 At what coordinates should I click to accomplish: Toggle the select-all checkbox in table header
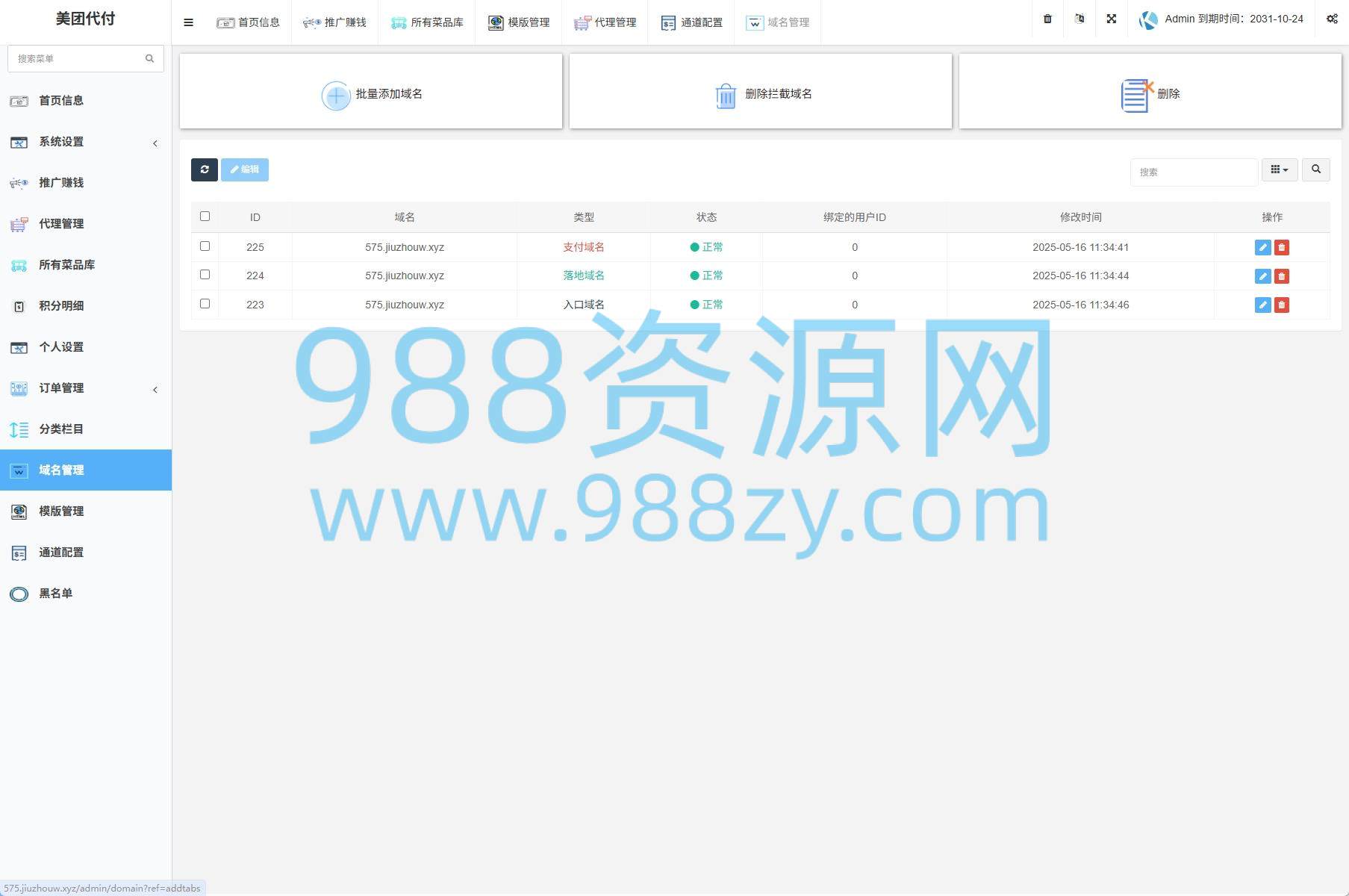[x=205, y=216]
